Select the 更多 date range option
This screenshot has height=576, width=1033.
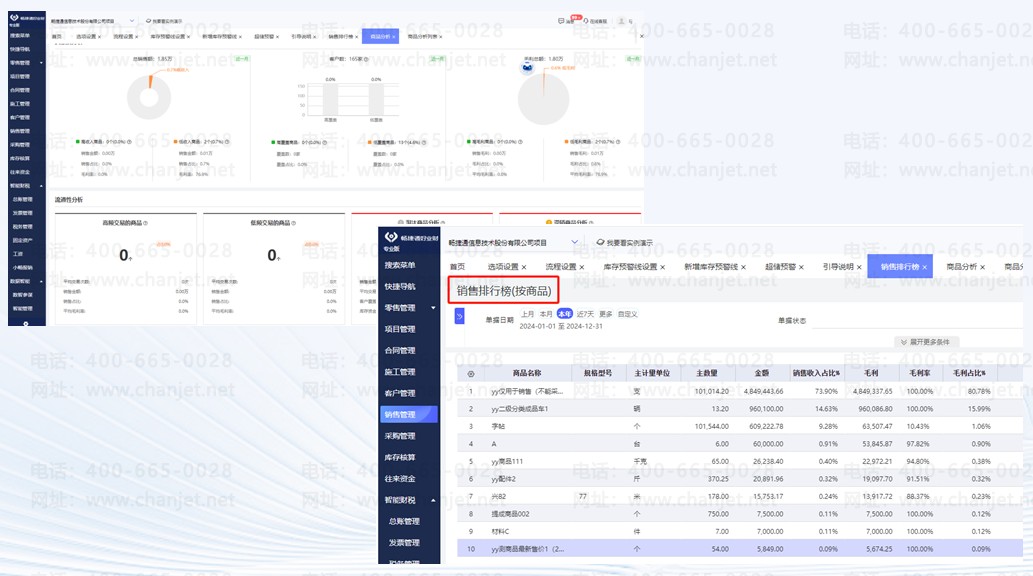[606, 314]
